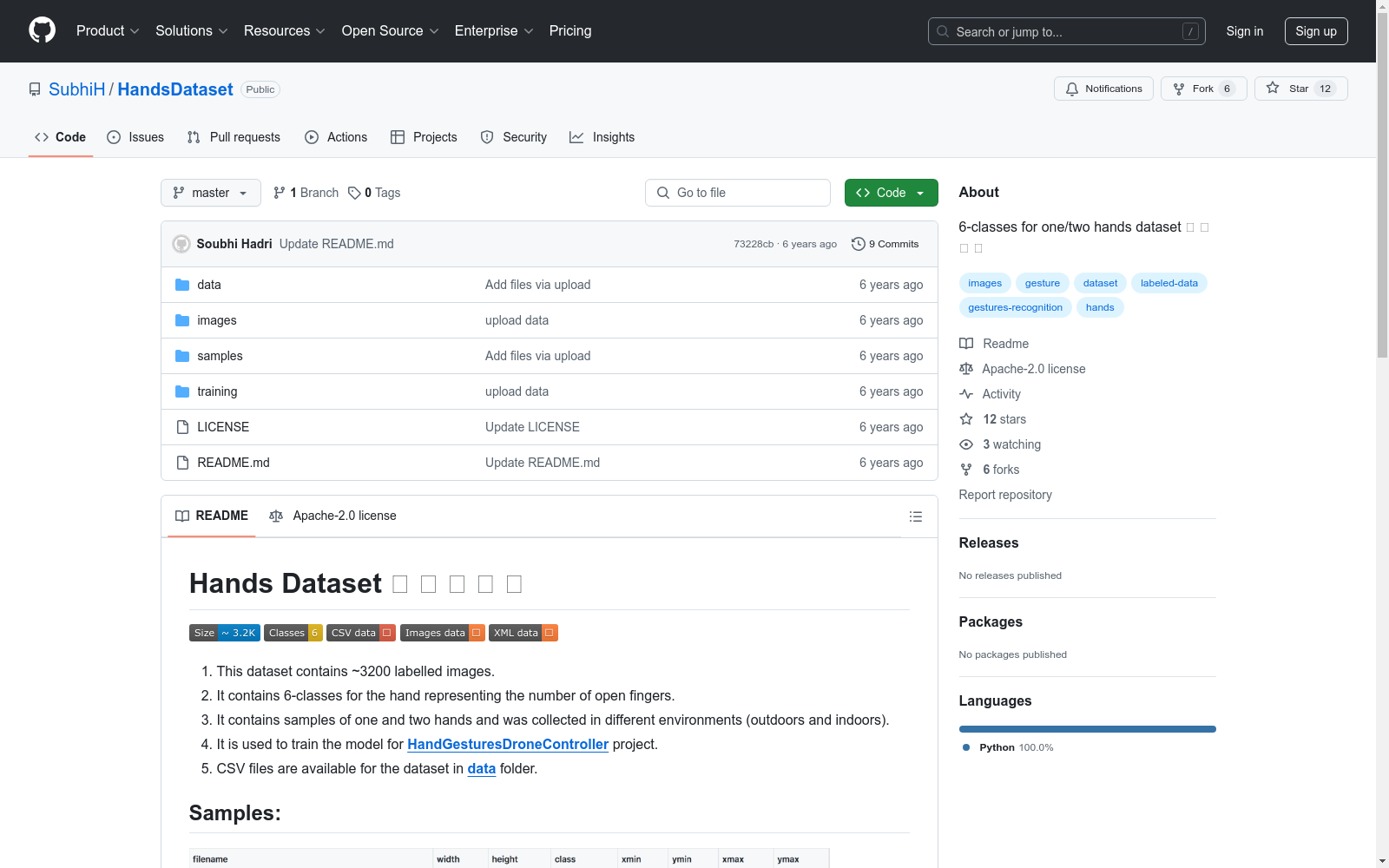Expand the Product menu
This screenshot has height=868, width=1389.
108,30
